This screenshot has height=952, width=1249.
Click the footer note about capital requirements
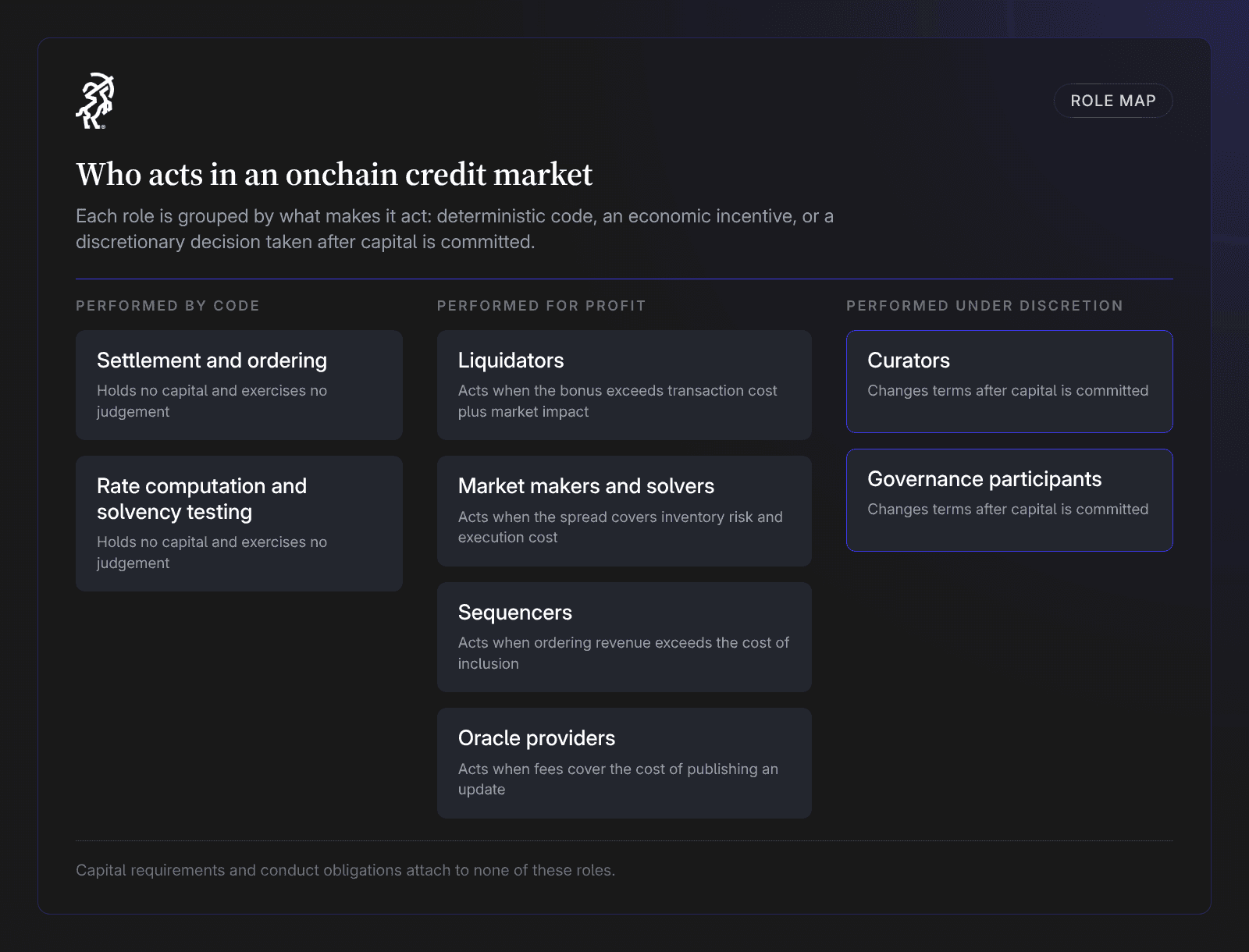coord(345,870)
